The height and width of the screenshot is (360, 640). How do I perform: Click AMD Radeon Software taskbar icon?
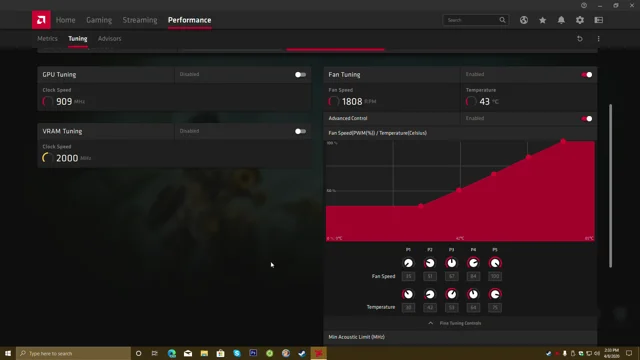coord(318,353)
